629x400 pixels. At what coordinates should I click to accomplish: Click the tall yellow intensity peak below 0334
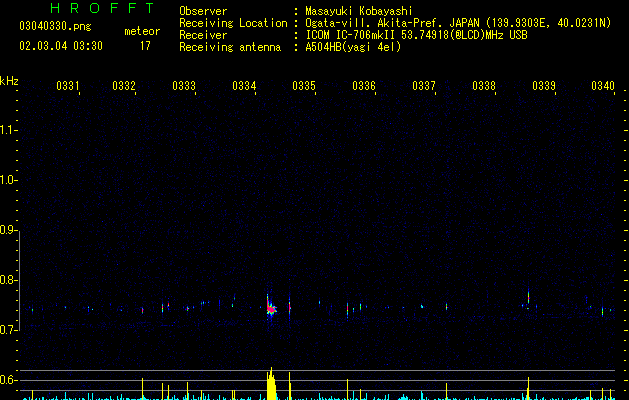pyautogui.click(x=272, y=384)
